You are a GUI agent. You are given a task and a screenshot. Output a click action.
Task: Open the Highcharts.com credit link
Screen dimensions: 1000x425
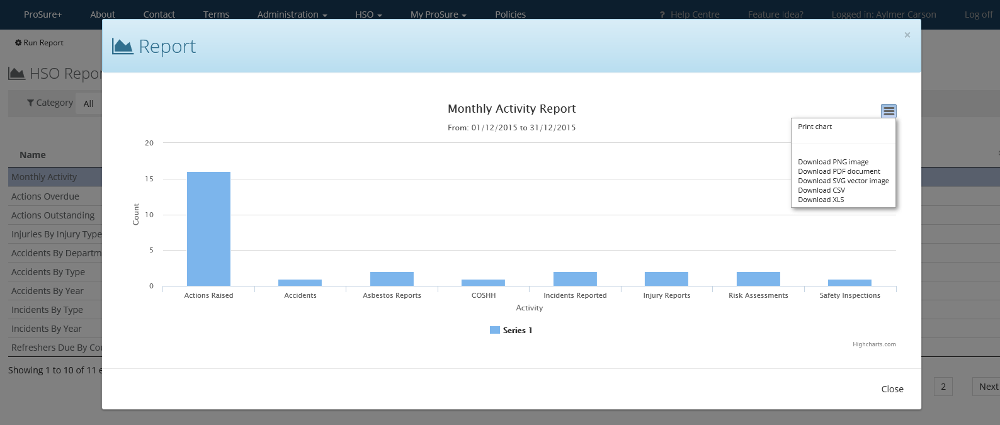pyautogui.click(x=874, y=344)
